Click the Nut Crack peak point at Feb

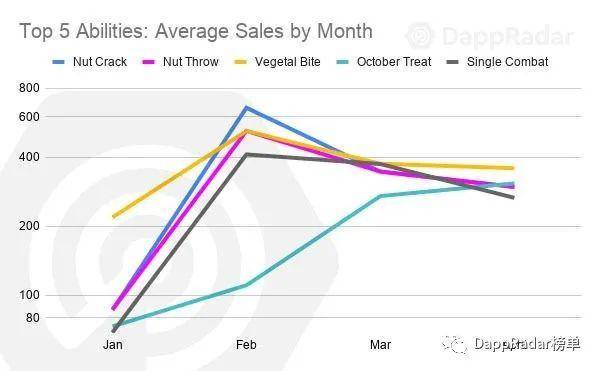247,107
